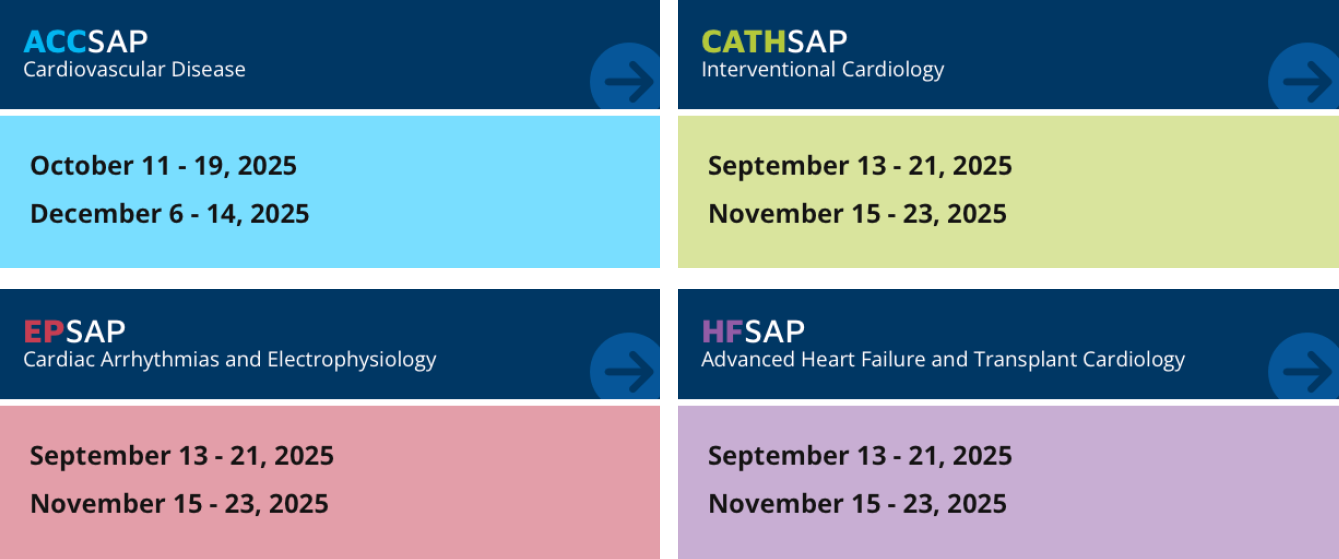The height and width of the screenshot is (559, 1339).
Task: Open the HFSAP title link
Action: (x=753, y=331)
